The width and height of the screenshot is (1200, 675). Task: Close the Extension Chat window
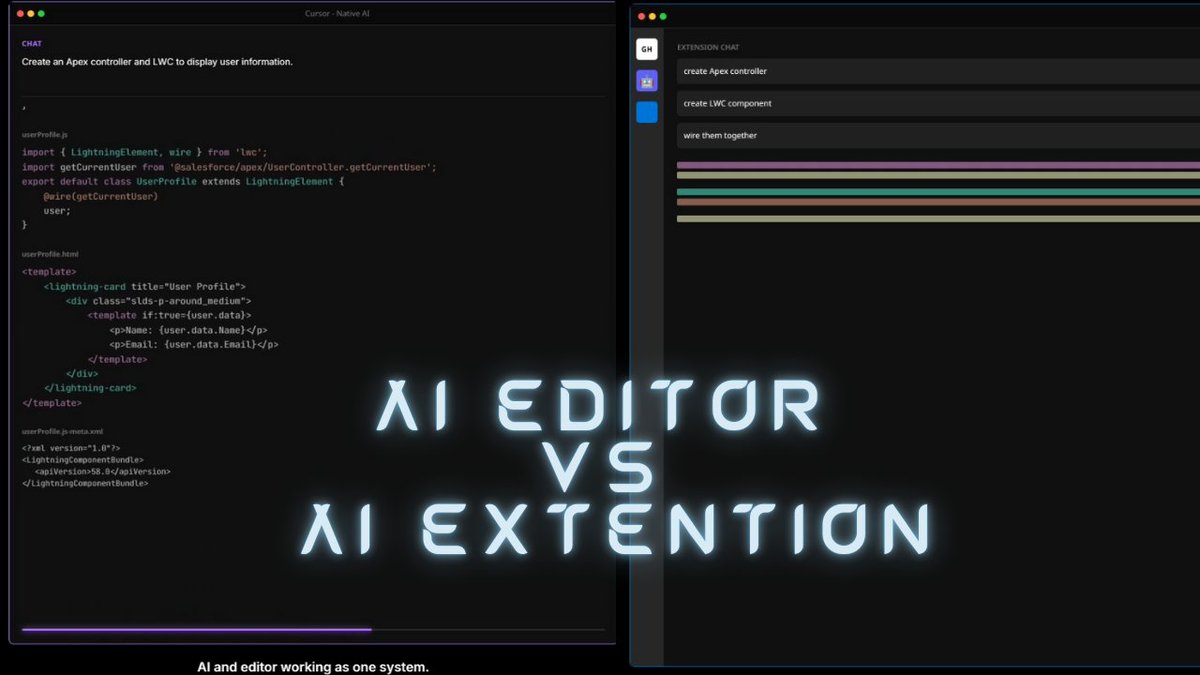tap(641, 16)
